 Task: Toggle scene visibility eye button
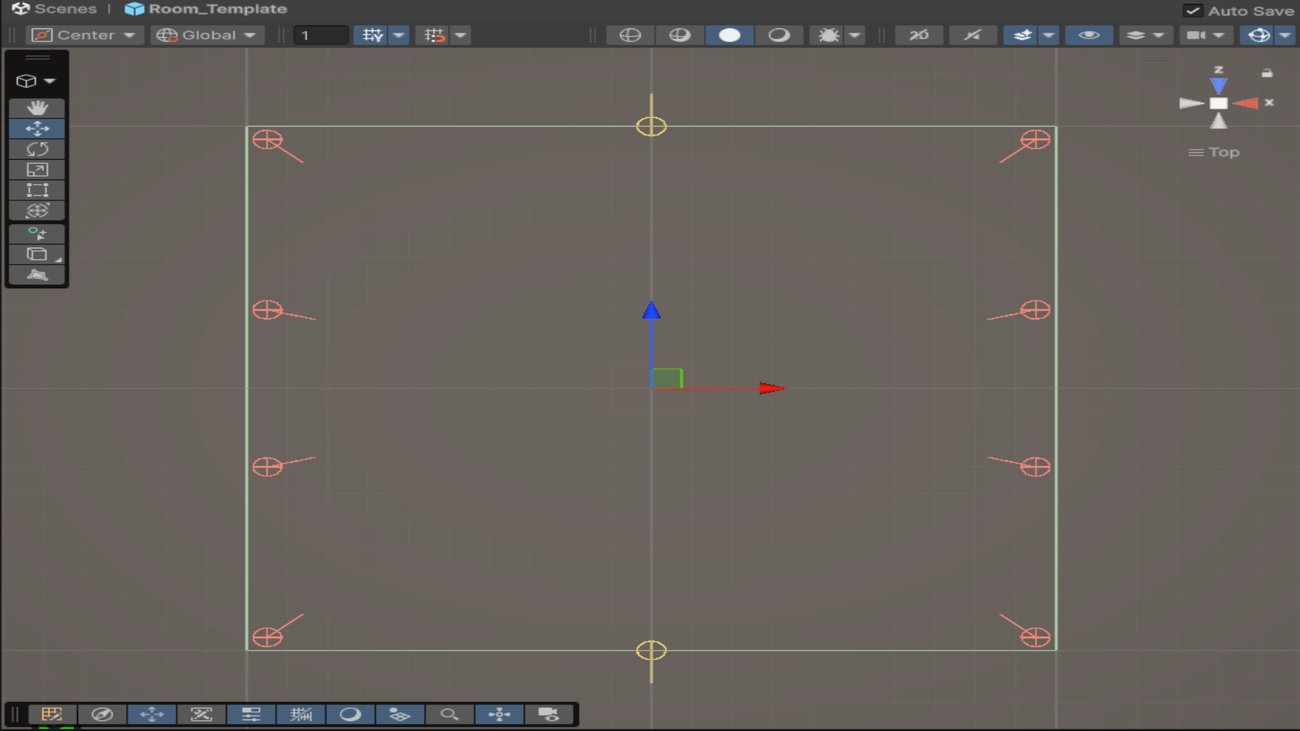(1089, 35)
